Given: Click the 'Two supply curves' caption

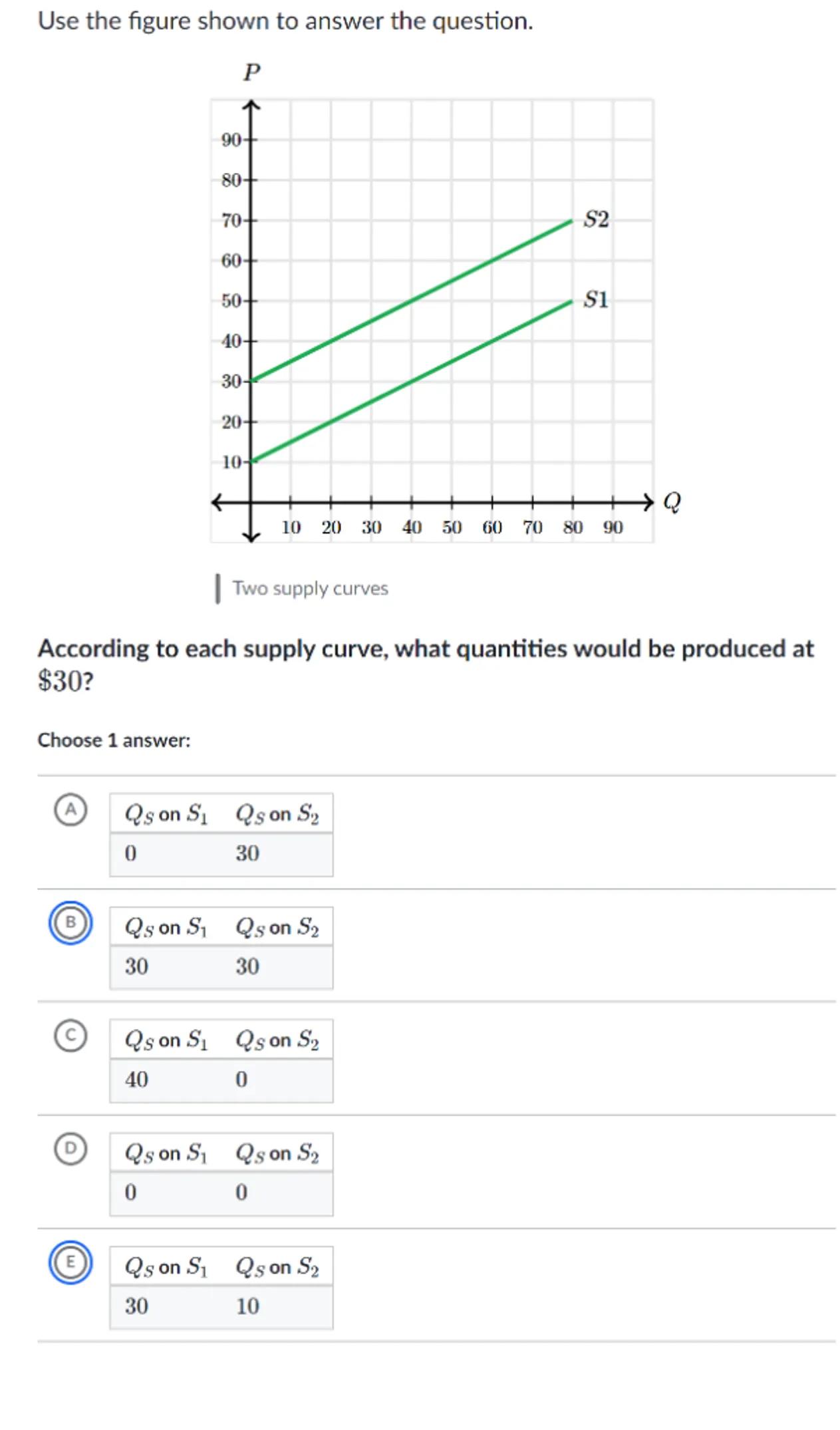Looking at the screenshot, I should [x=310, y=589].
